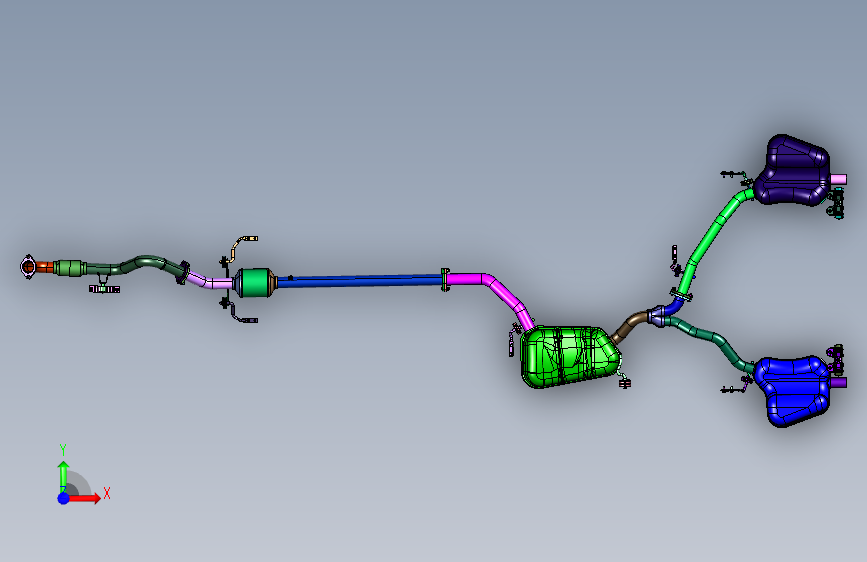Select the dark purple upper rear muffler

(x=792, y=170)
